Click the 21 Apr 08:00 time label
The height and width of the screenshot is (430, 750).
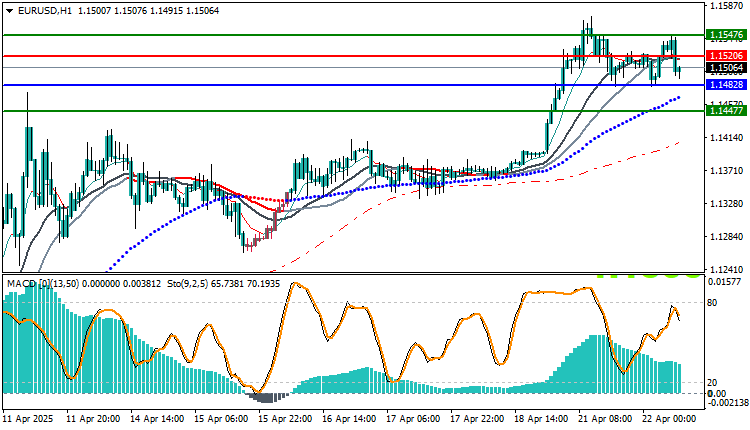(x=606, y=419)
